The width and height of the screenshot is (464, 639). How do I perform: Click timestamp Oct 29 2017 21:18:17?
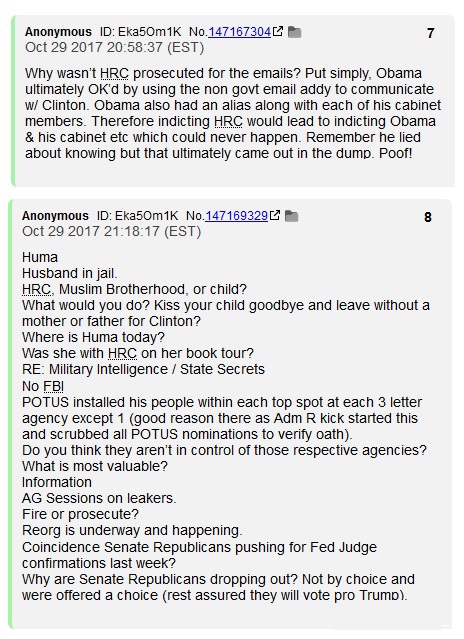[x=112, y=231]
